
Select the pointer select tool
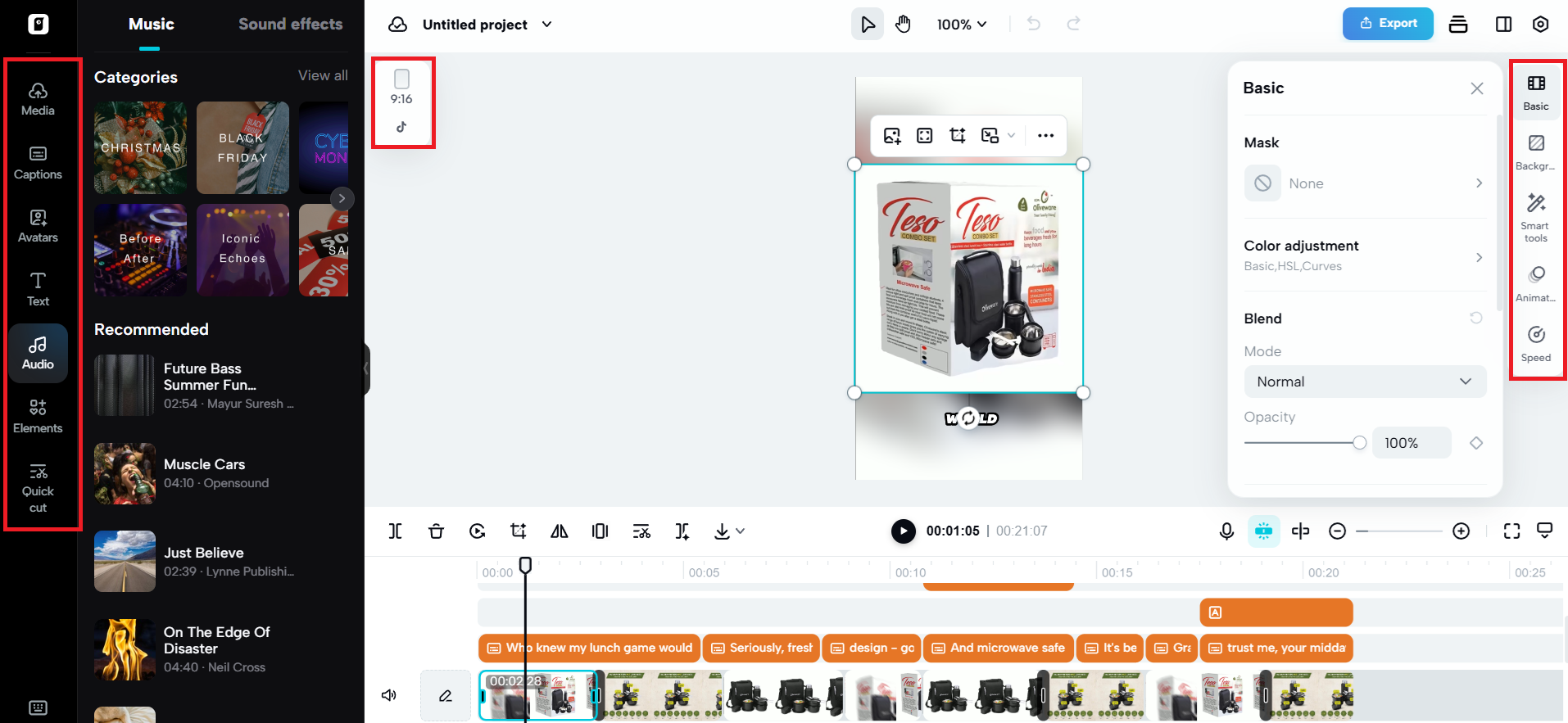pyautogui.click(x=868, y=25)
